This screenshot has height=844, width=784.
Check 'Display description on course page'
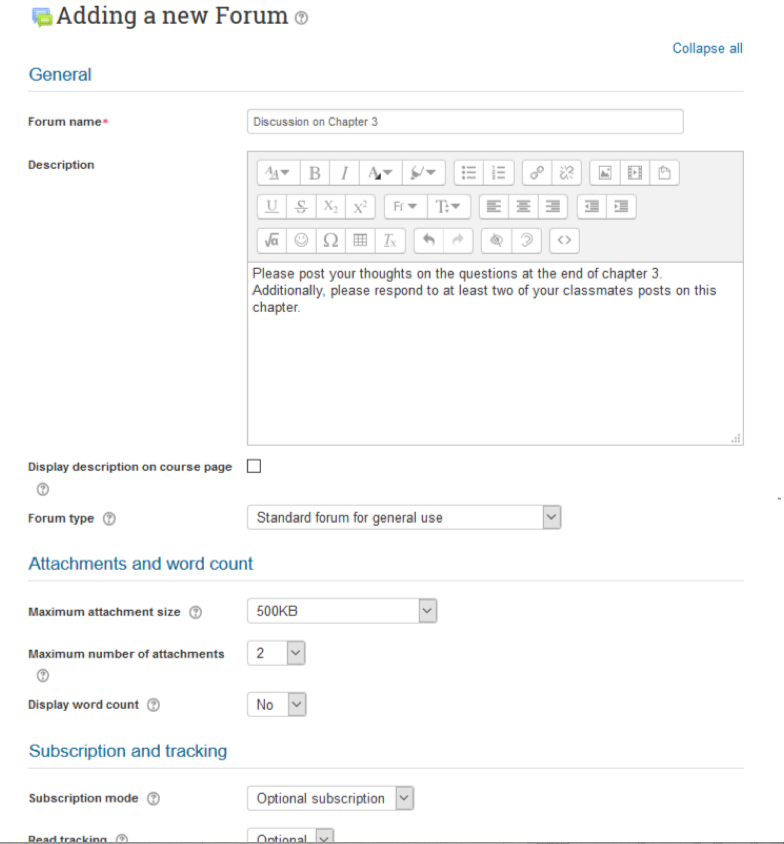[252, 465]
